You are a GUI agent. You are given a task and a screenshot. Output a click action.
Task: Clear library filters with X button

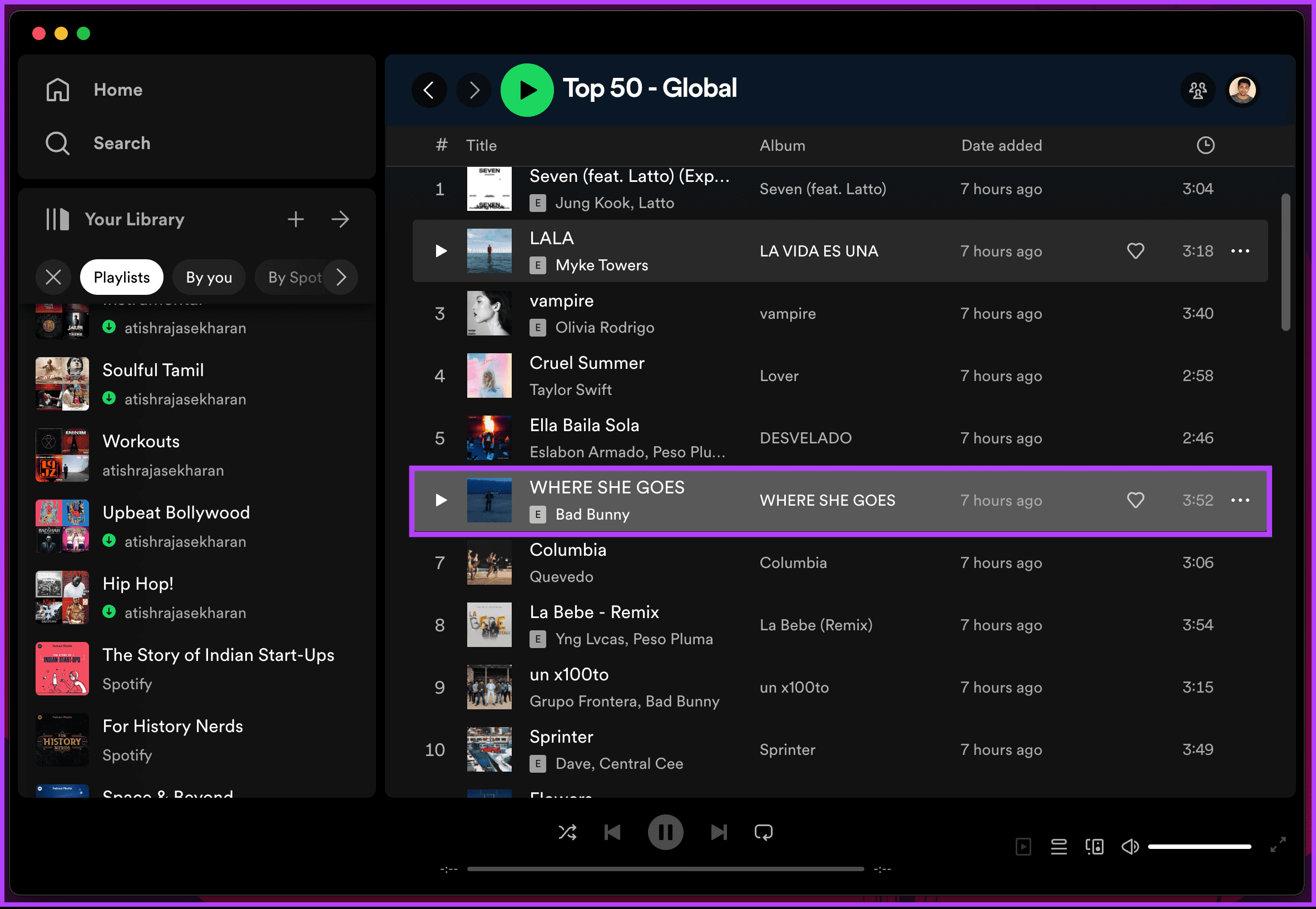tap(53, 278)
